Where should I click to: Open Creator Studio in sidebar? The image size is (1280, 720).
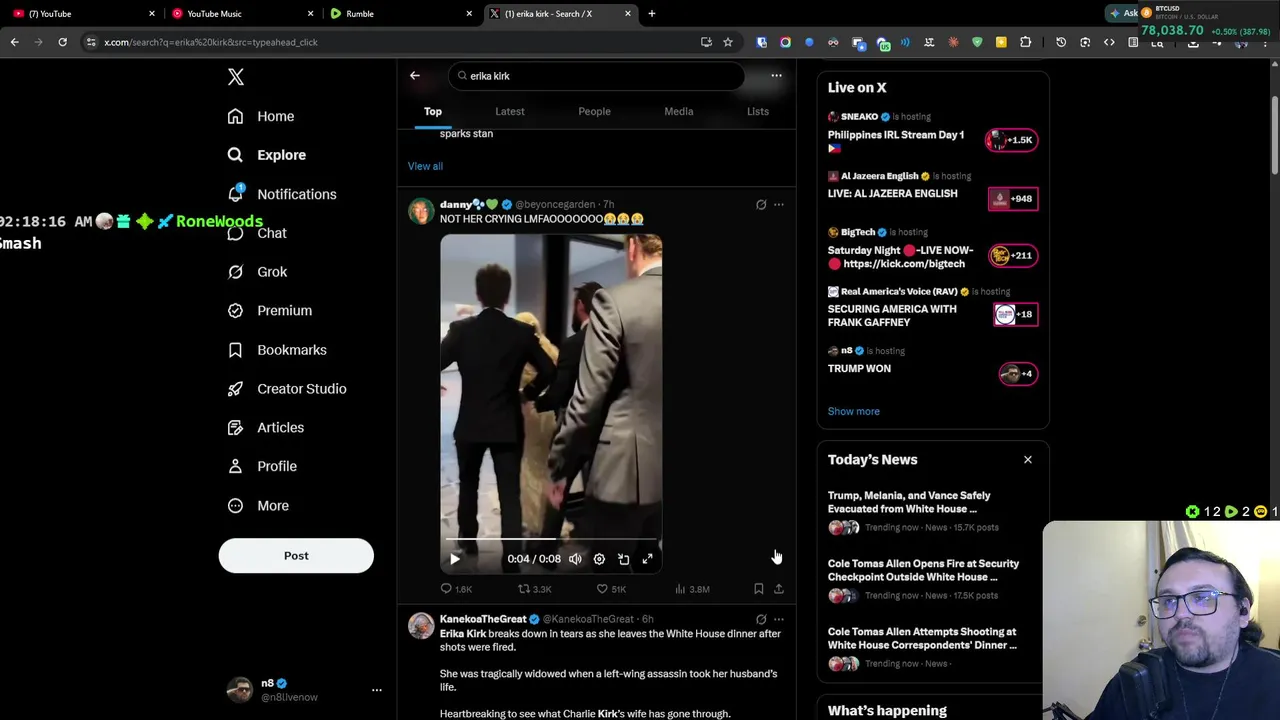point(286,389)
